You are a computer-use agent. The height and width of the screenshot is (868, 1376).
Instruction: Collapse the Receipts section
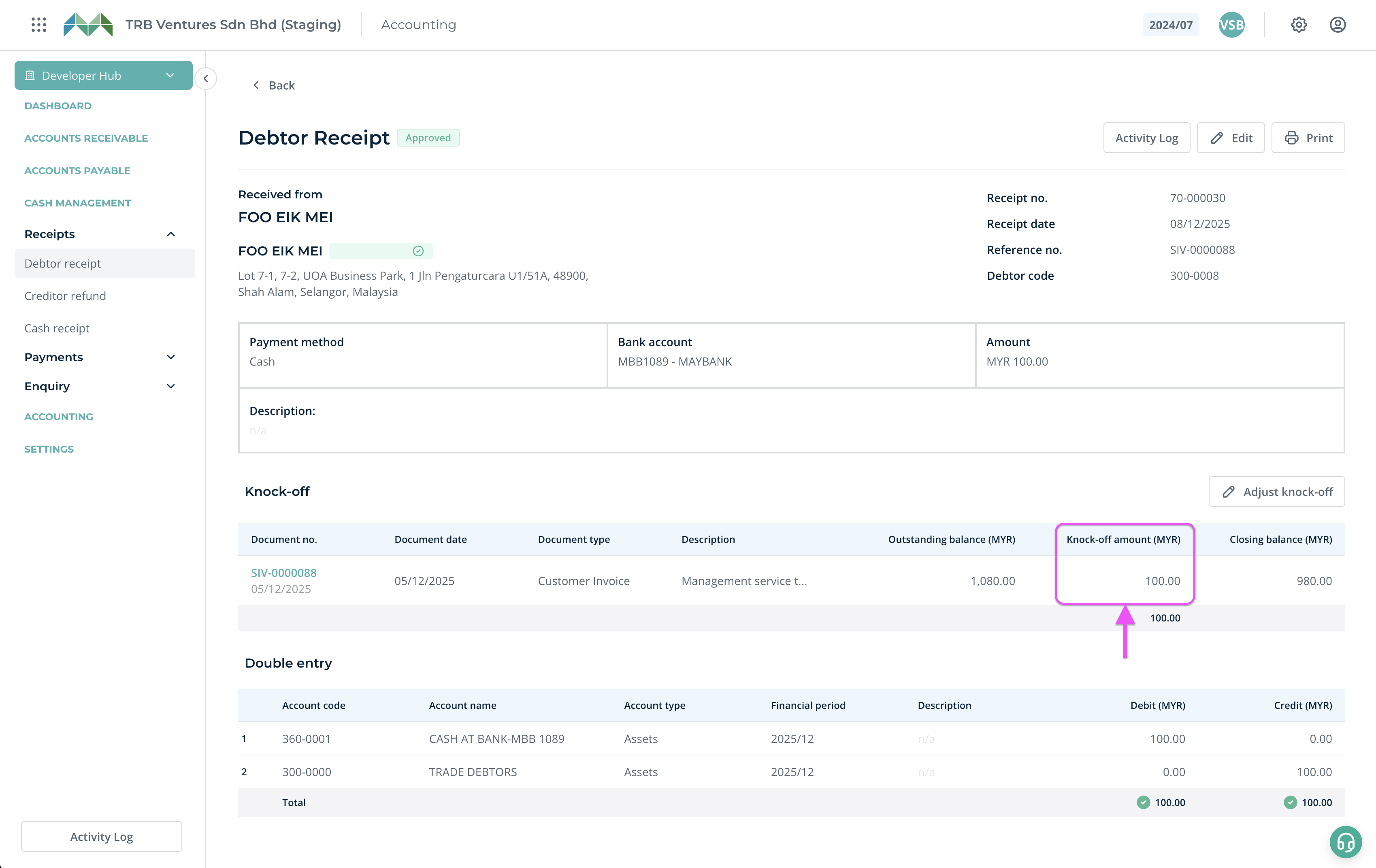[x=170, y=234]
